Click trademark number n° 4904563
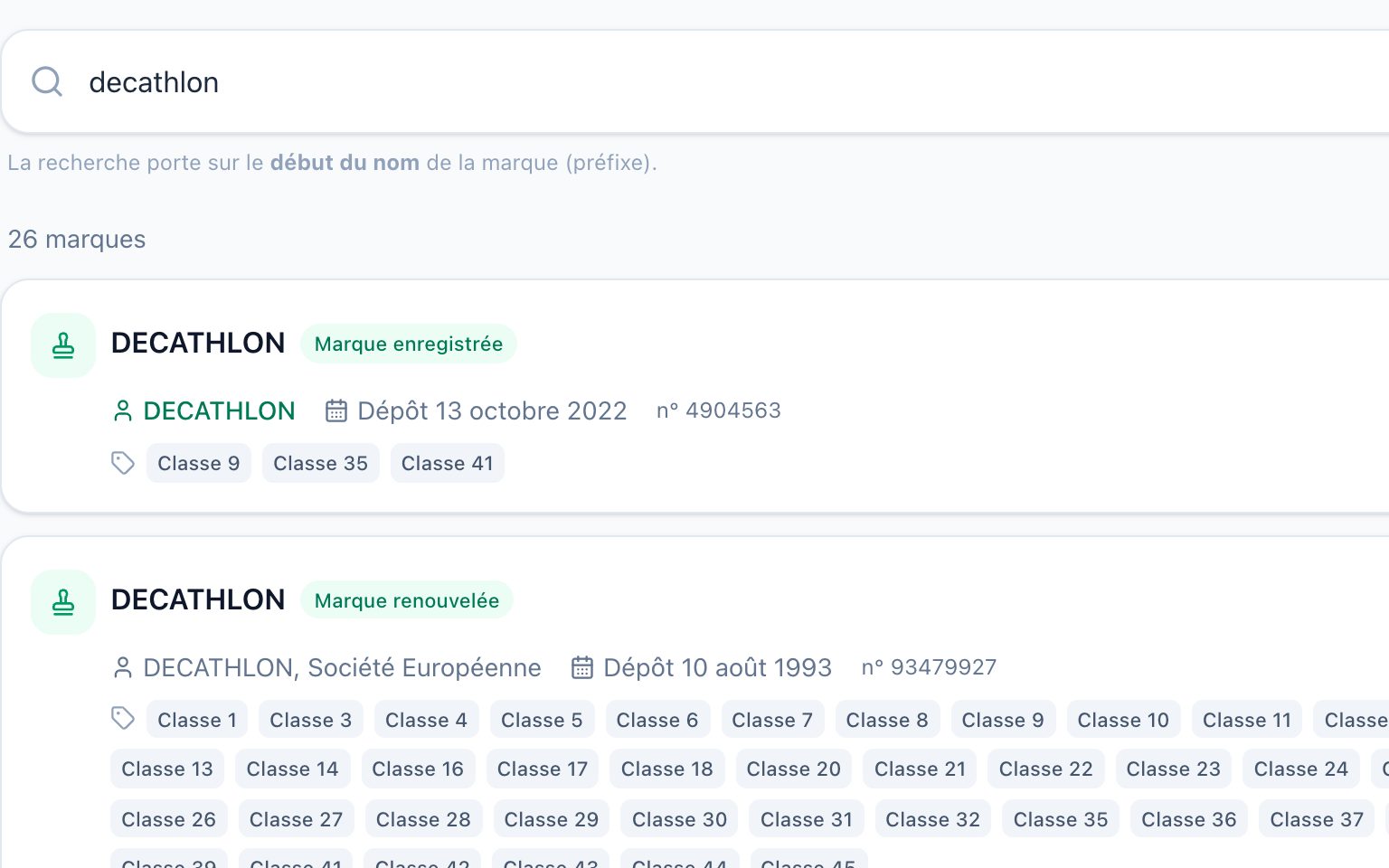The width and height of the screenshot is (1389, 868). [x=719, y=410]
